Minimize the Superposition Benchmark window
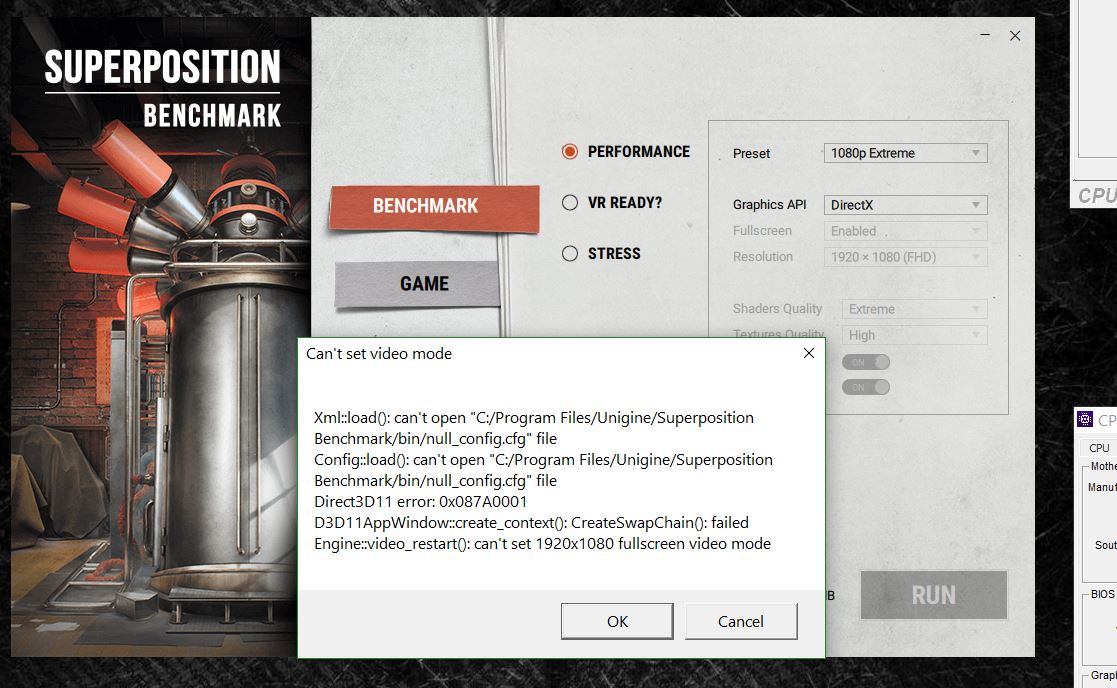 click(985, 35)
